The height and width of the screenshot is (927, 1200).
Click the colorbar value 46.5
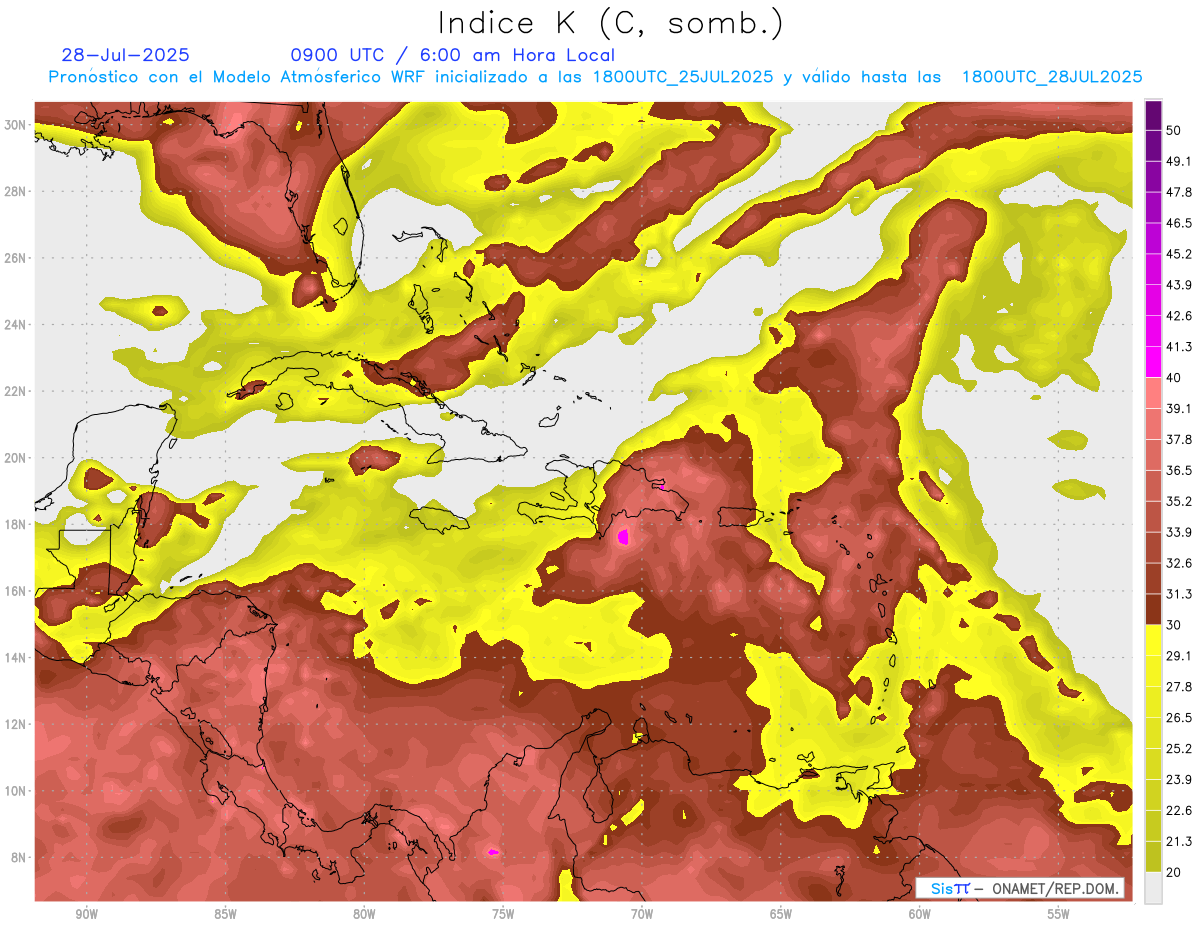click(x=1179, y=223)
